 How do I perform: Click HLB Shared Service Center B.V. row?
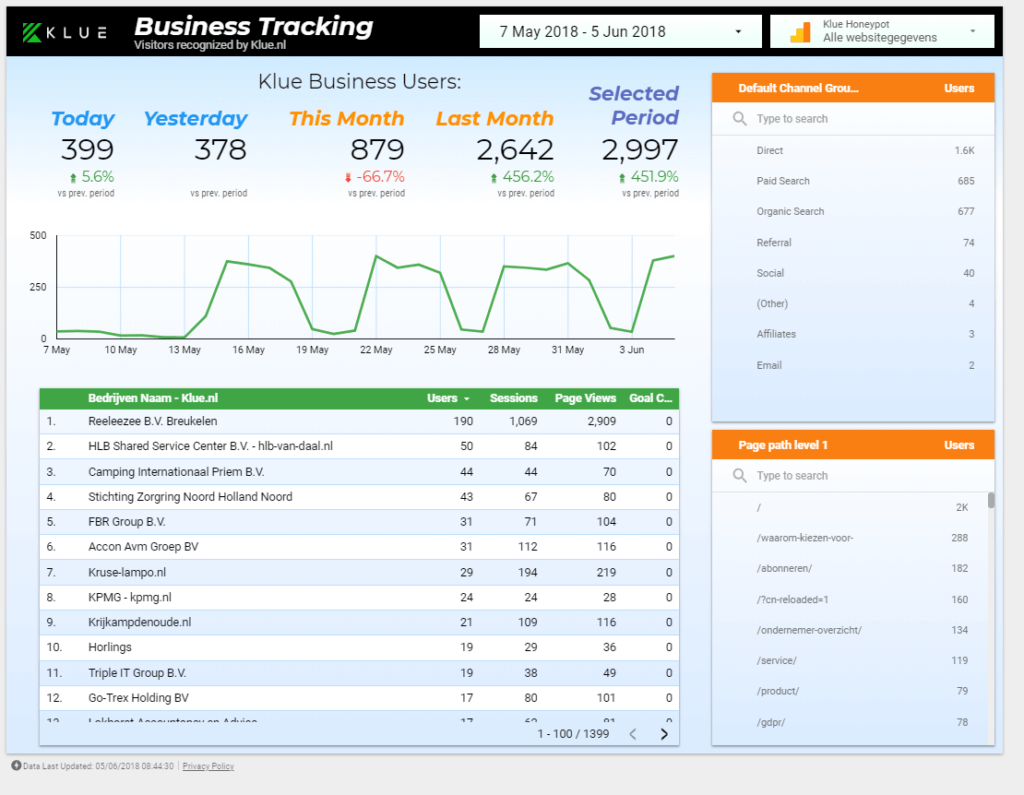(x=359, y=446)
